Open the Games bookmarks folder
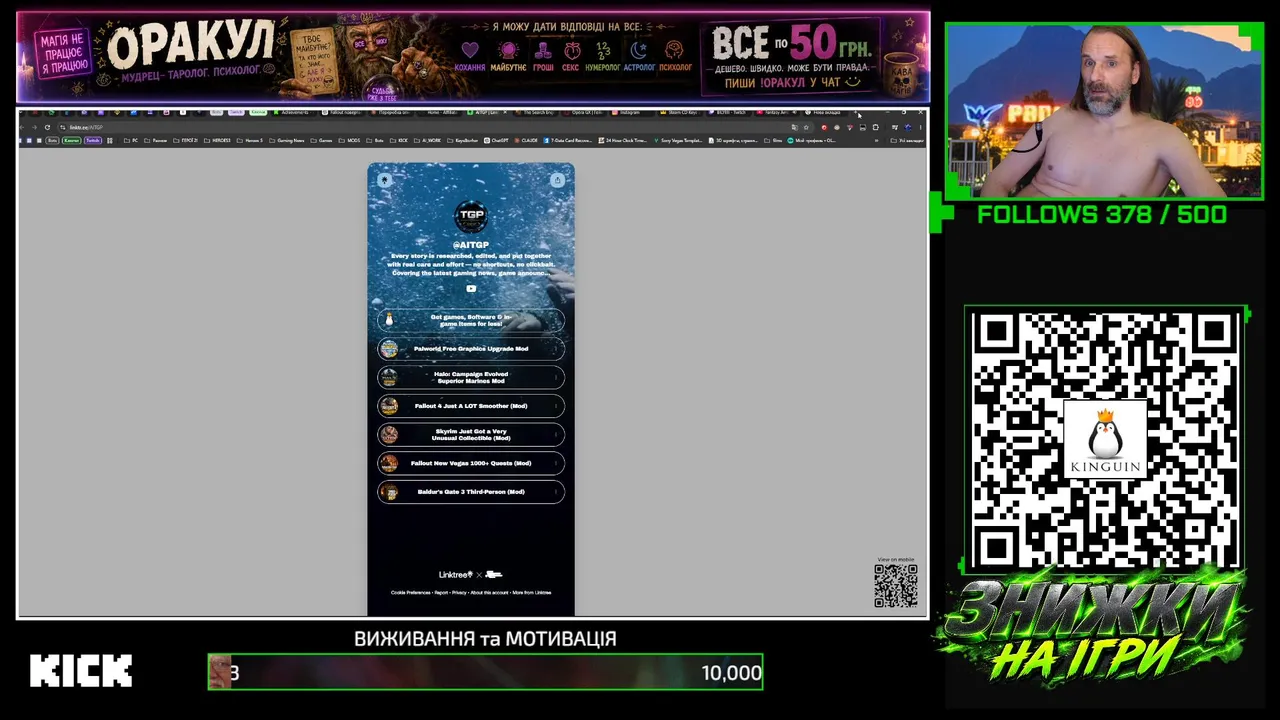Image resolution: width=1280 pixels, height=720 pixels. pyautogui.click(x=323, y=141)
